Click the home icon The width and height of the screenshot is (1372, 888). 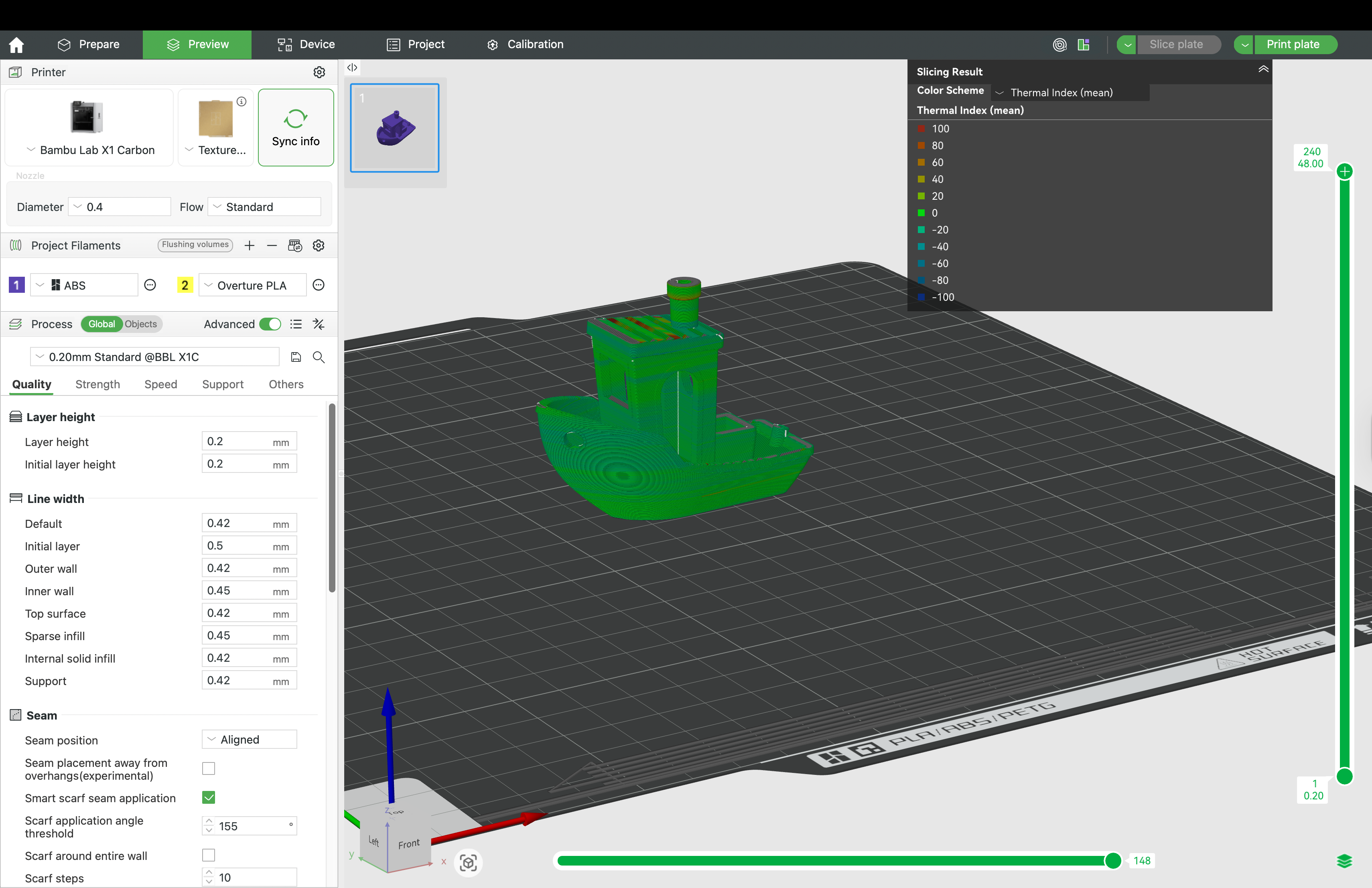click(17, 45)
